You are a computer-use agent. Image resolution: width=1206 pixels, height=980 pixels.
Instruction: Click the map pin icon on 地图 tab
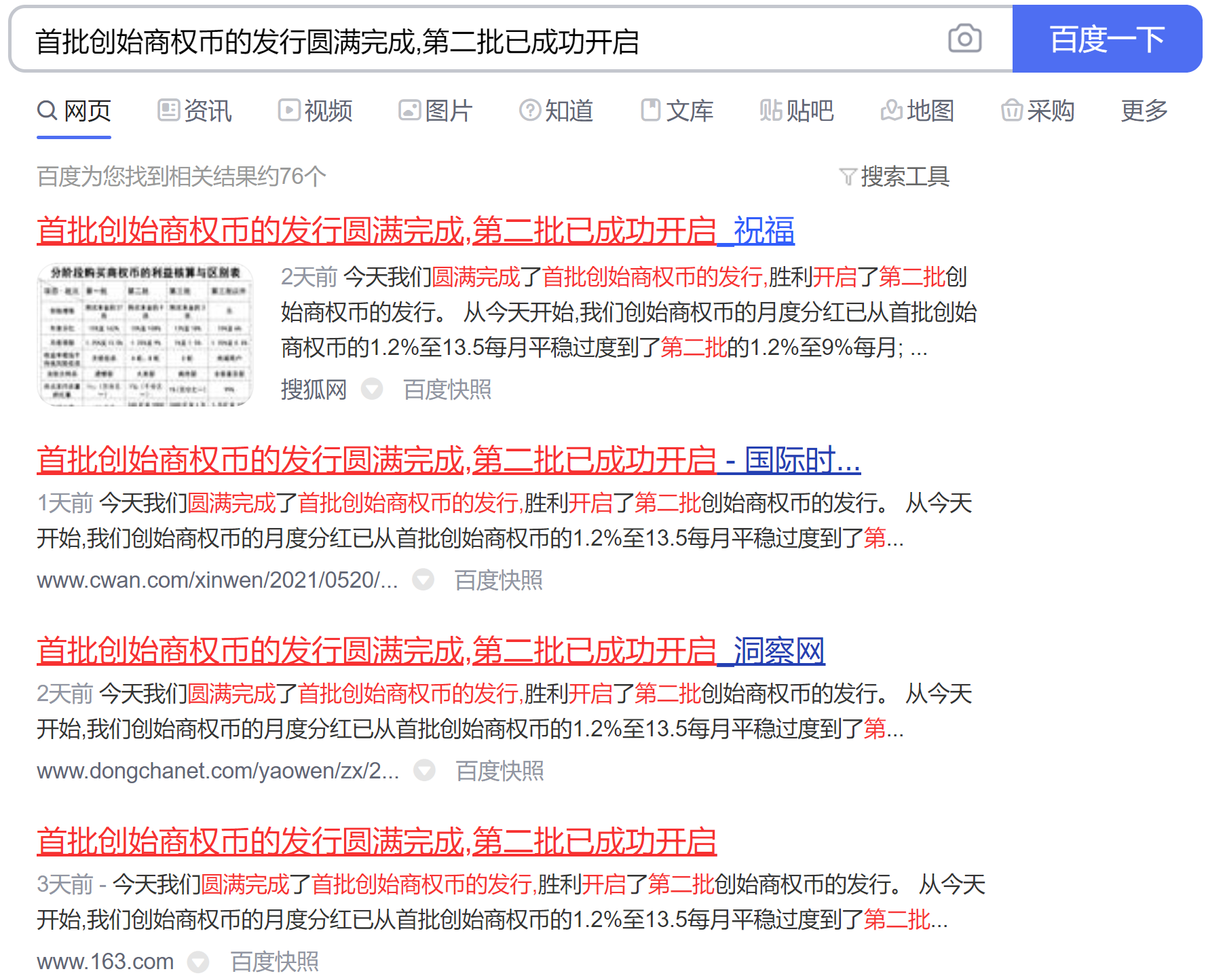tap(891, 110)
